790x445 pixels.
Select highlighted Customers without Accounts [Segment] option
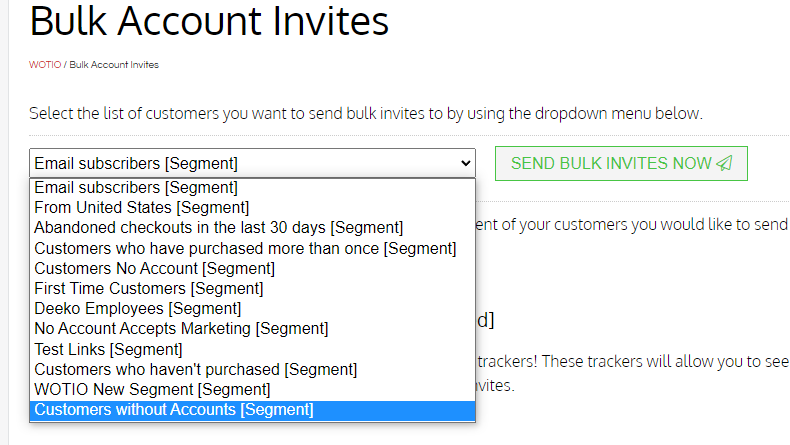click(252, 410)
